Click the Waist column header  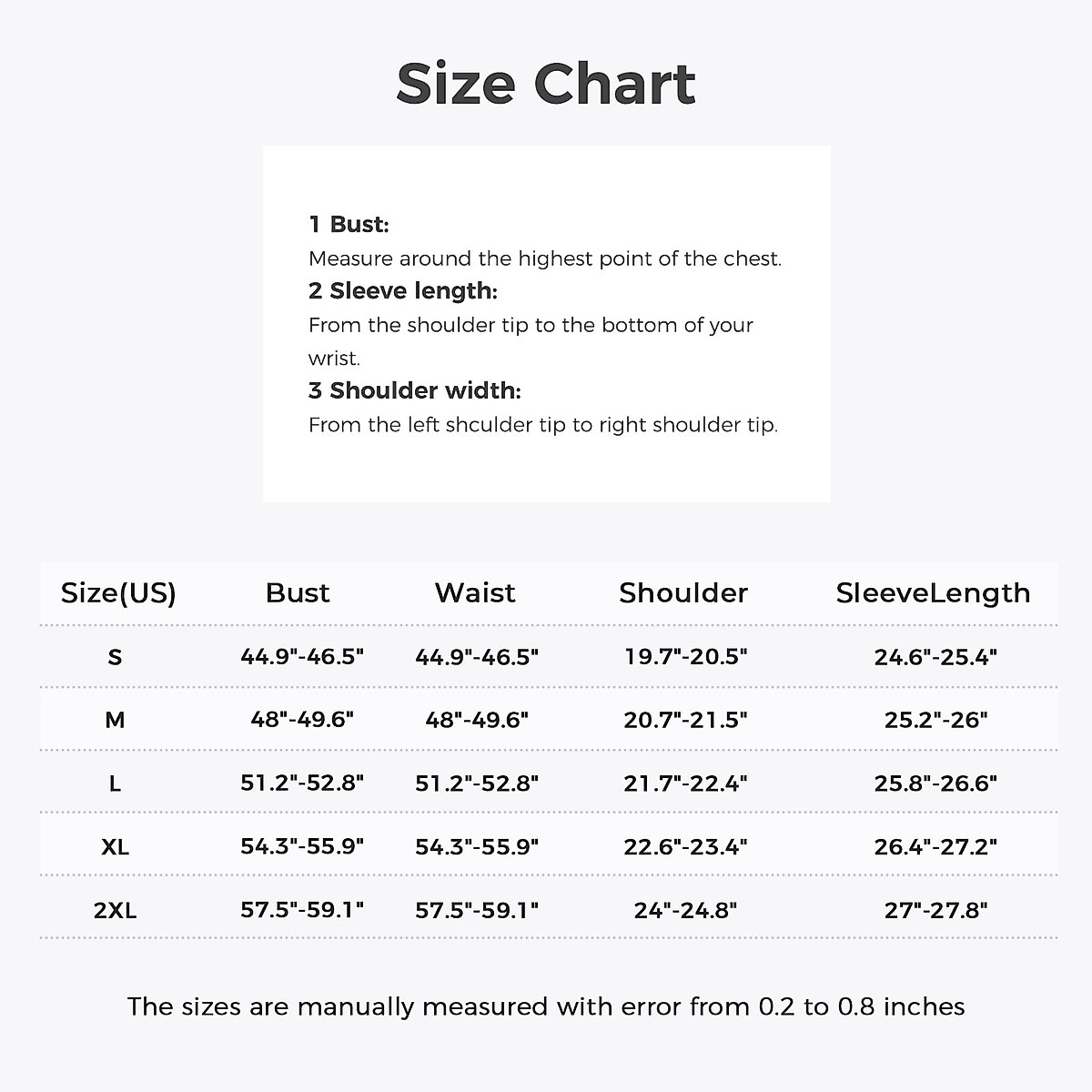click(x=475, y=593)
